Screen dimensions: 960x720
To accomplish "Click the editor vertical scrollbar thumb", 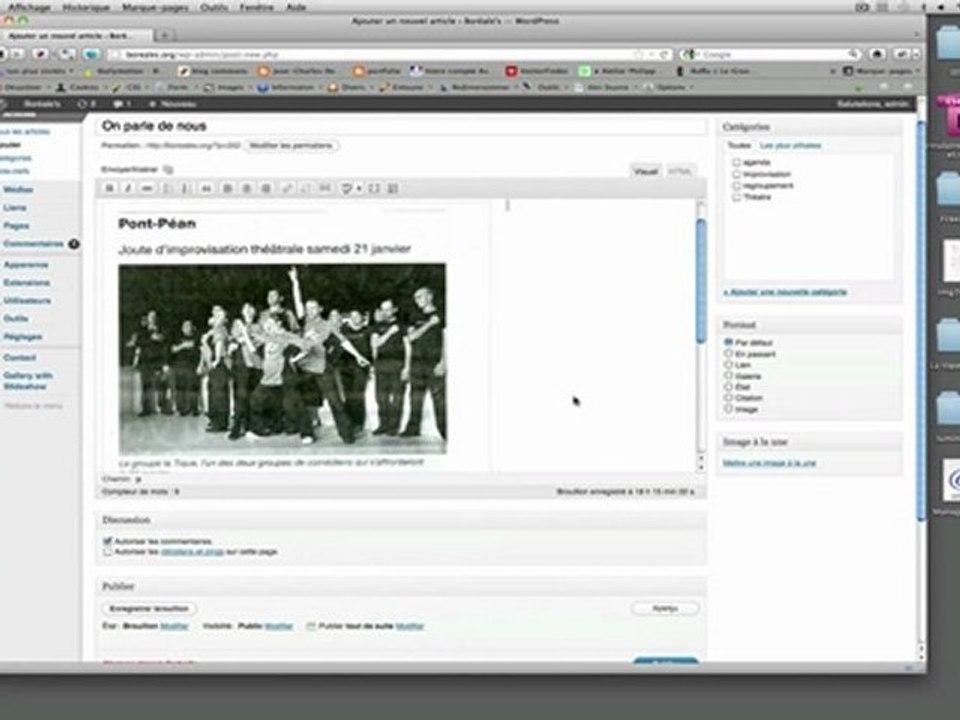I will tap(701, 280).
